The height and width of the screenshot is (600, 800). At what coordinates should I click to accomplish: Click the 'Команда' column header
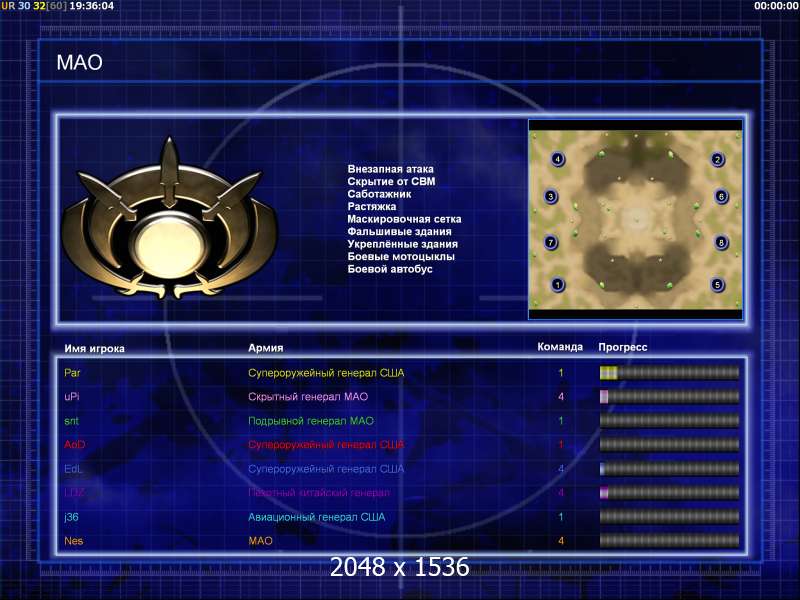[560, 347]
